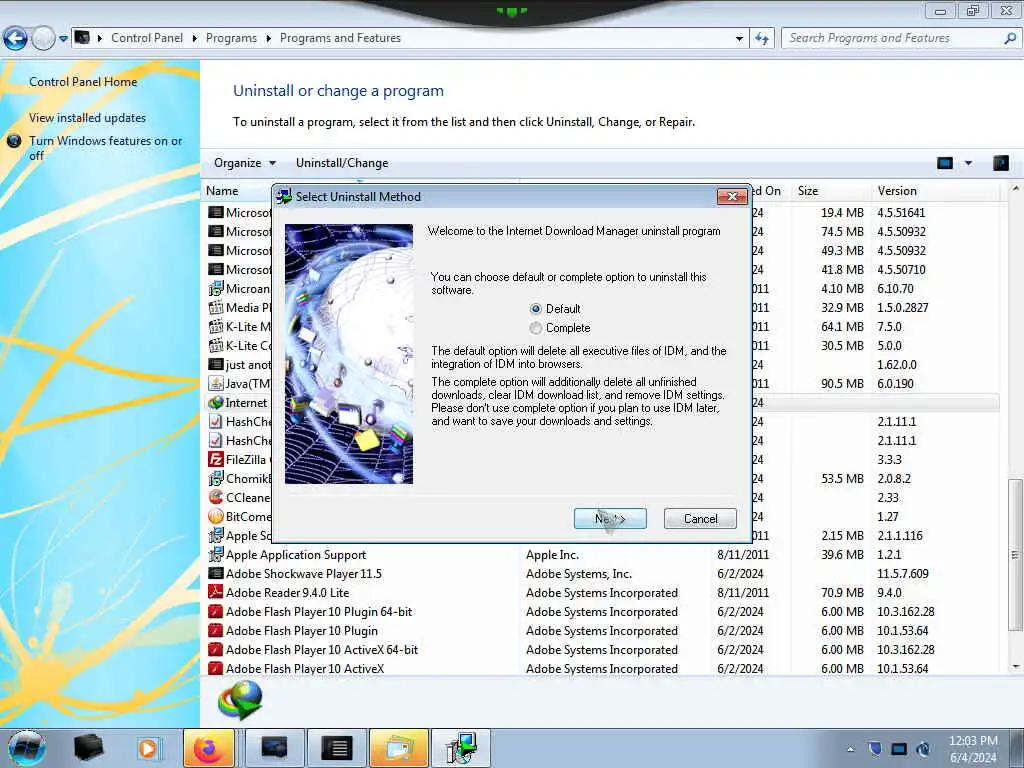Click the vertical scrollbar down arrow
The image size is (1024, 768).
(x=1016, y=667)
